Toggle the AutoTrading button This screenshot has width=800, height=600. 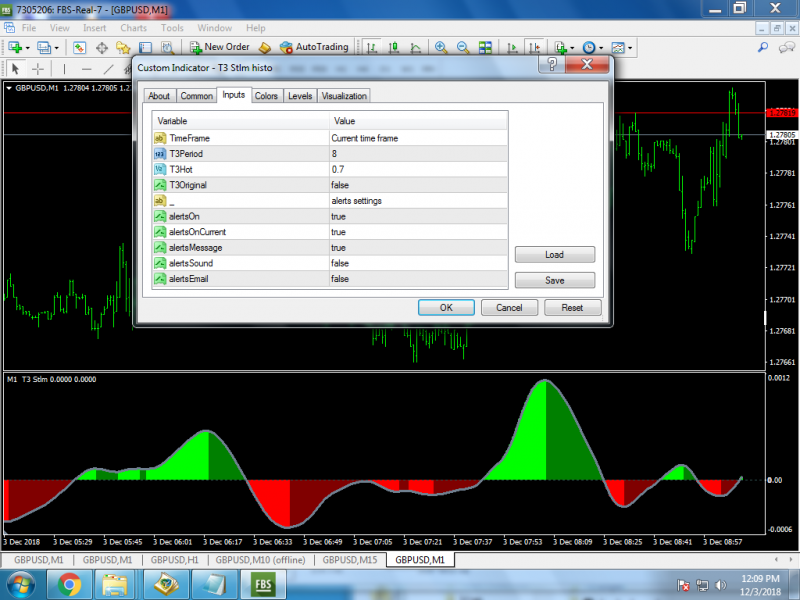(x=314, y=47)
